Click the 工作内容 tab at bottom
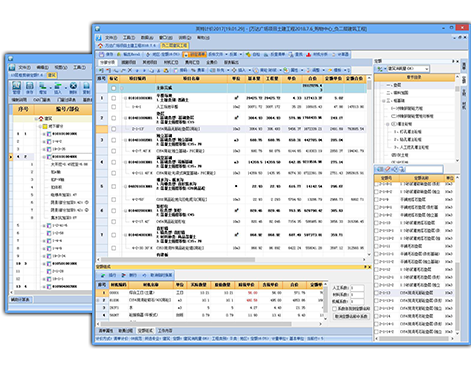The height and width of the screenshot is (371, 471). (165, 331)
